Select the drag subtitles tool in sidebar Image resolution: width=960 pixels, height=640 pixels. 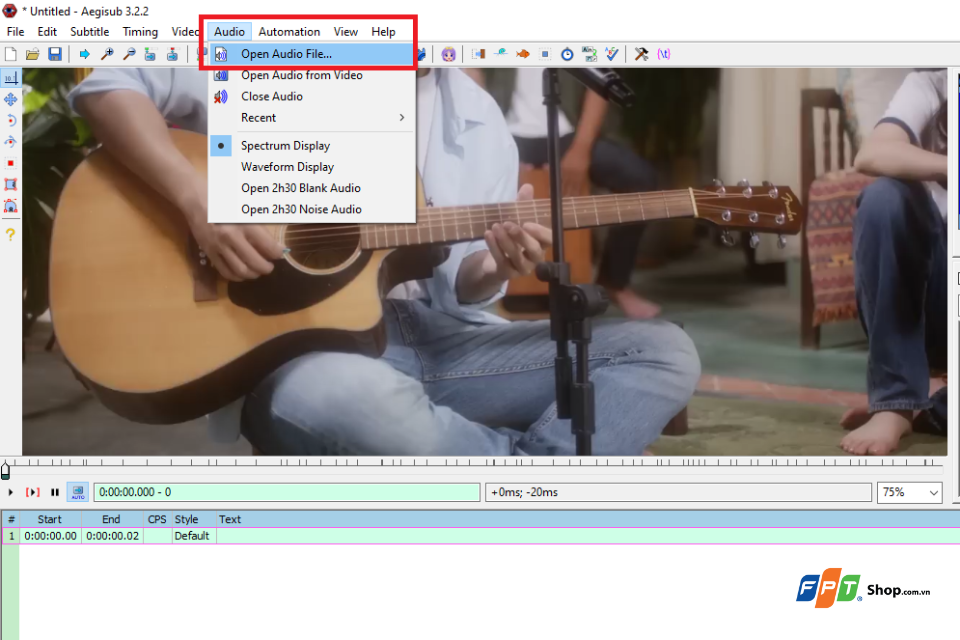tap(10, 99)
